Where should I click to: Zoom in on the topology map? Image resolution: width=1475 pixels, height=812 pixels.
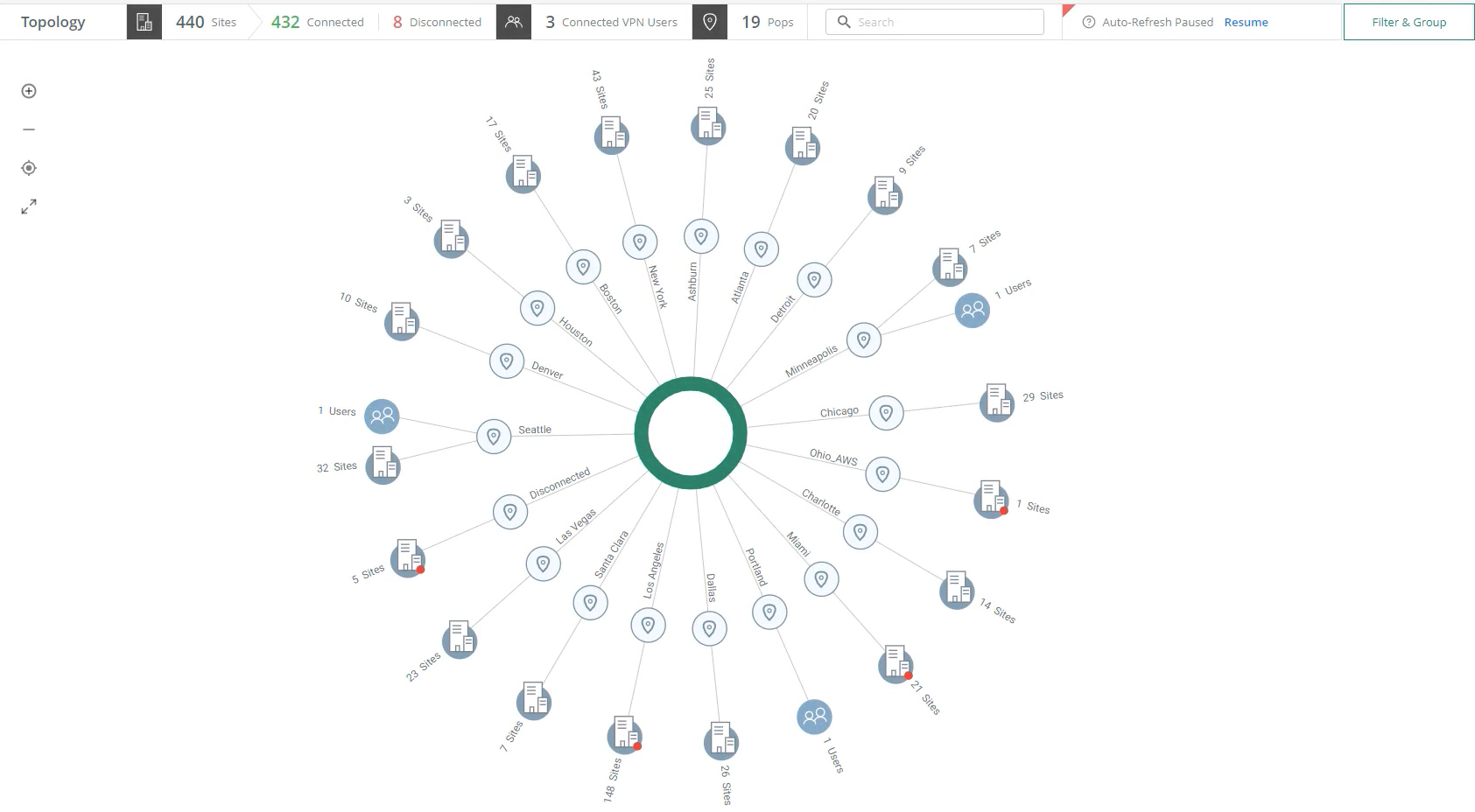[29, 91]
